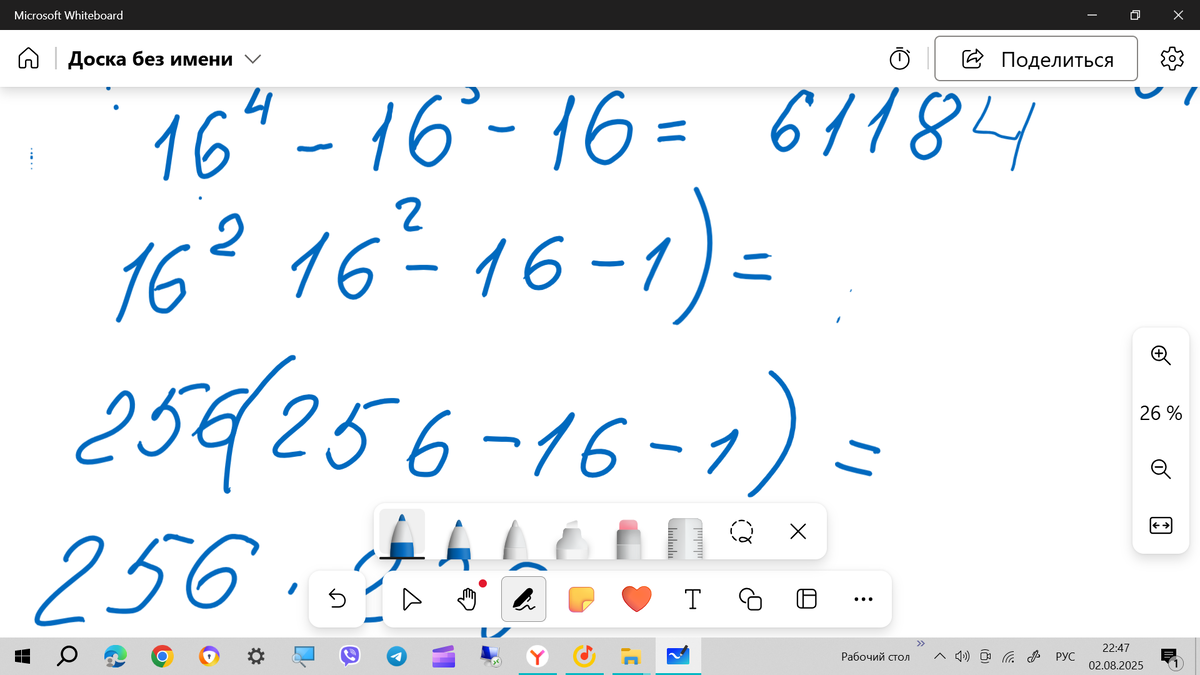
Task: Go to the whiteboard home page
Action: (x=29, y=59)
